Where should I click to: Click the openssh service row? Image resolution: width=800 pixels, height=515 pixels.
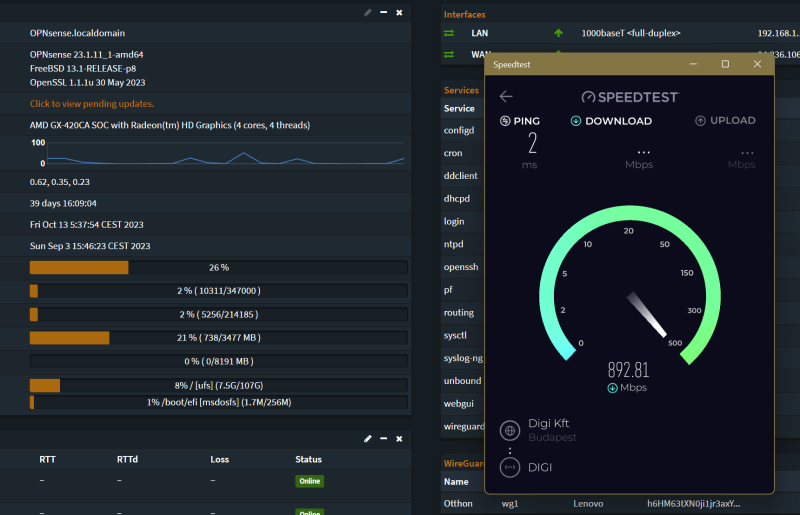(x=462, y=267)
